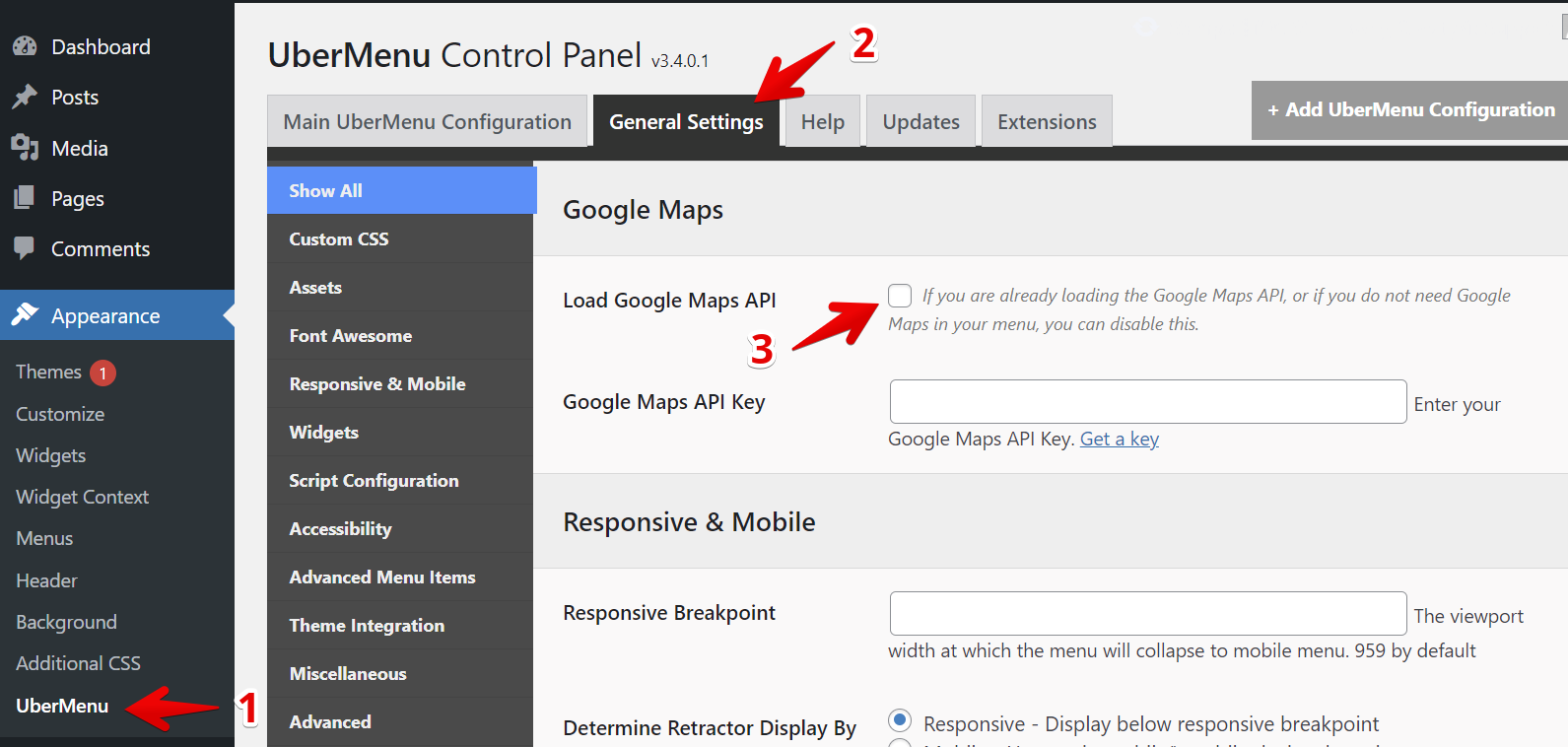
Task: Open the Updates tab
Action: [920, 121]
